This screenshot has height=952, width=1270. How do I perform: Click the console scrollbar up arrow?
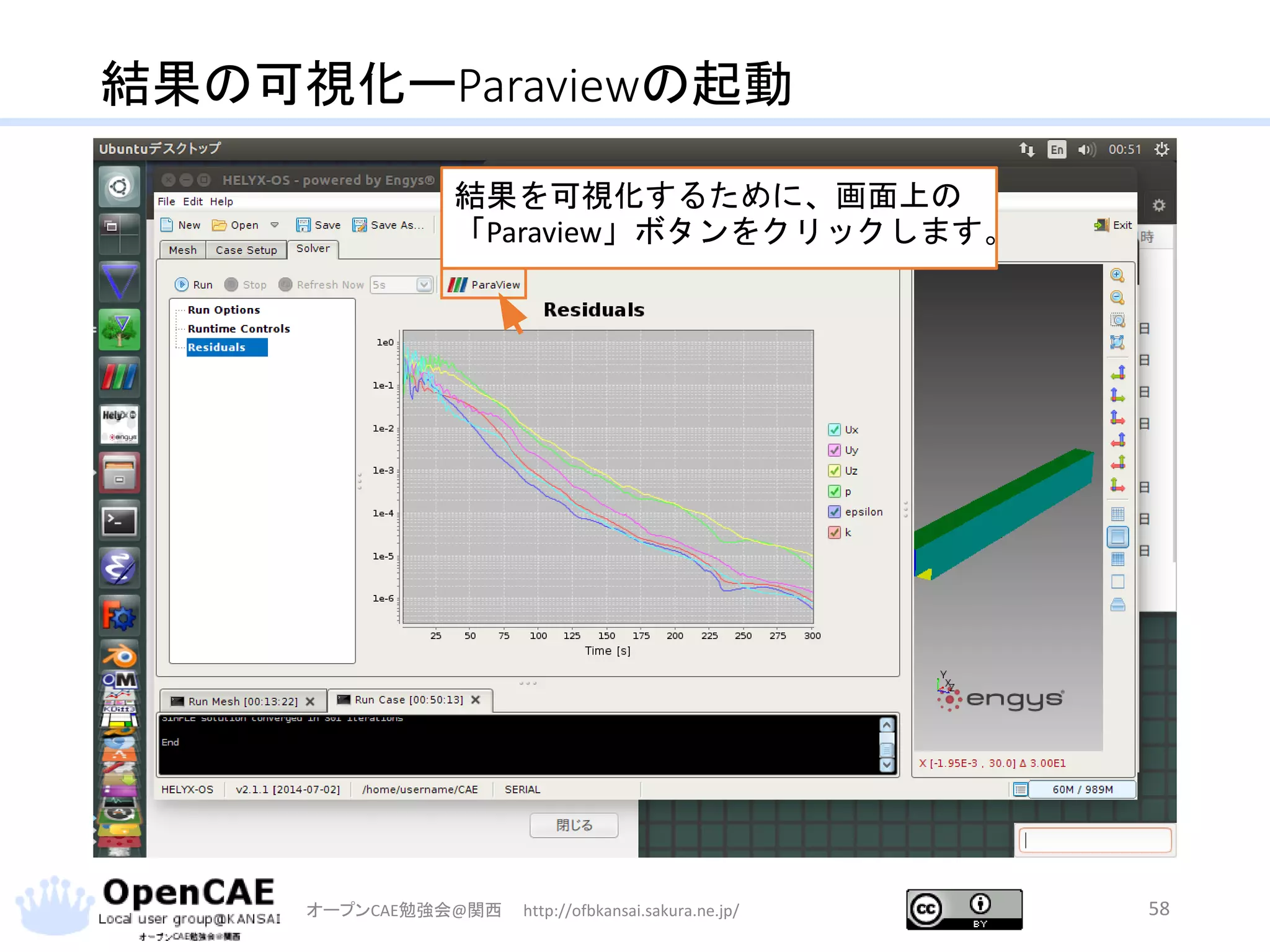click(887, 725)
